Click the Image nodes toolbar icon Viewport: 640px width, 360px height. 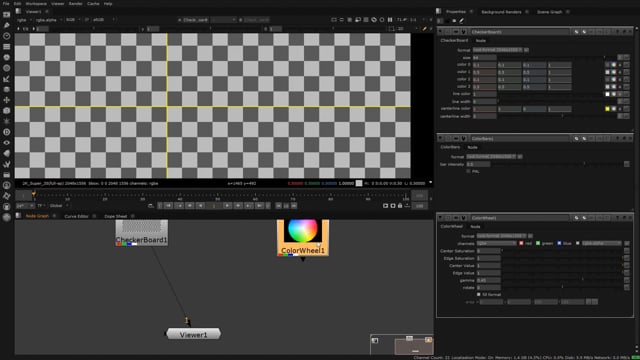tap(7, 15)
